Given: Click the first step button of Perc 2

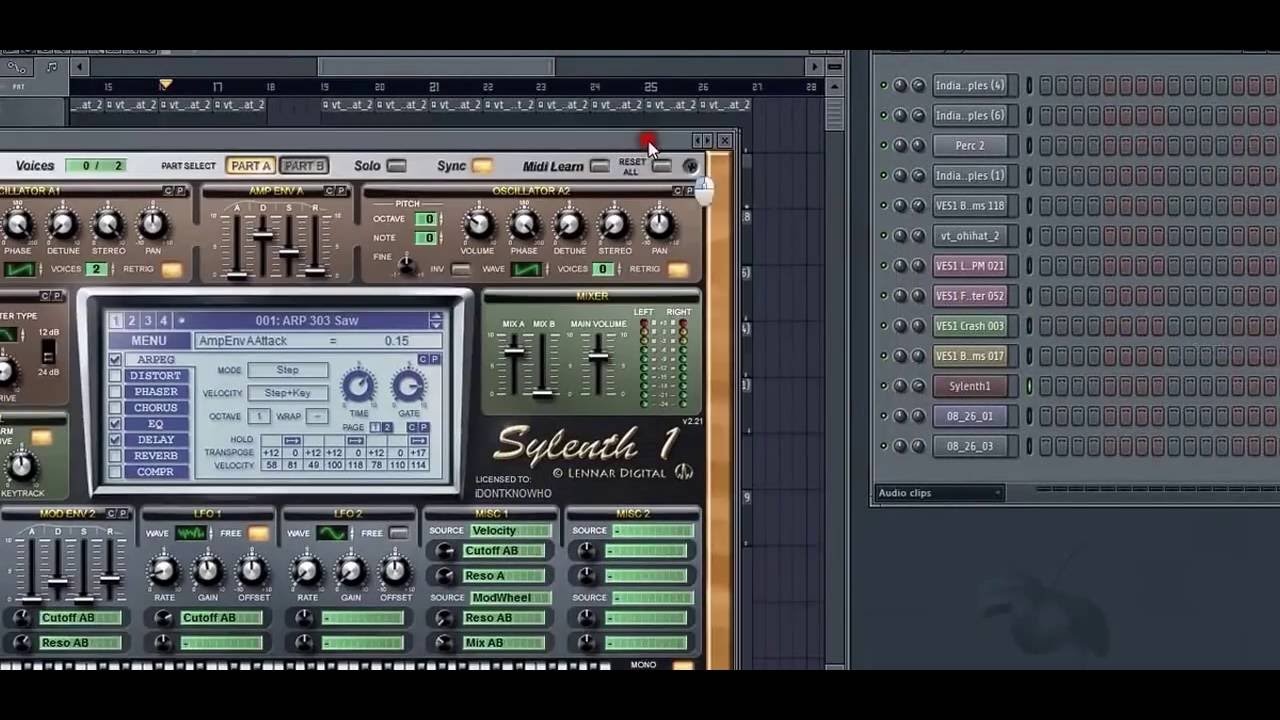Looking at the screenshot, I should [1046, 146].
